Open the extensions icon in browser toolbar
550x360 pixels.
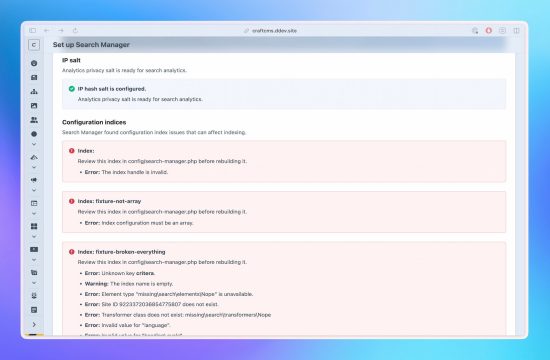tap(475, 31)
